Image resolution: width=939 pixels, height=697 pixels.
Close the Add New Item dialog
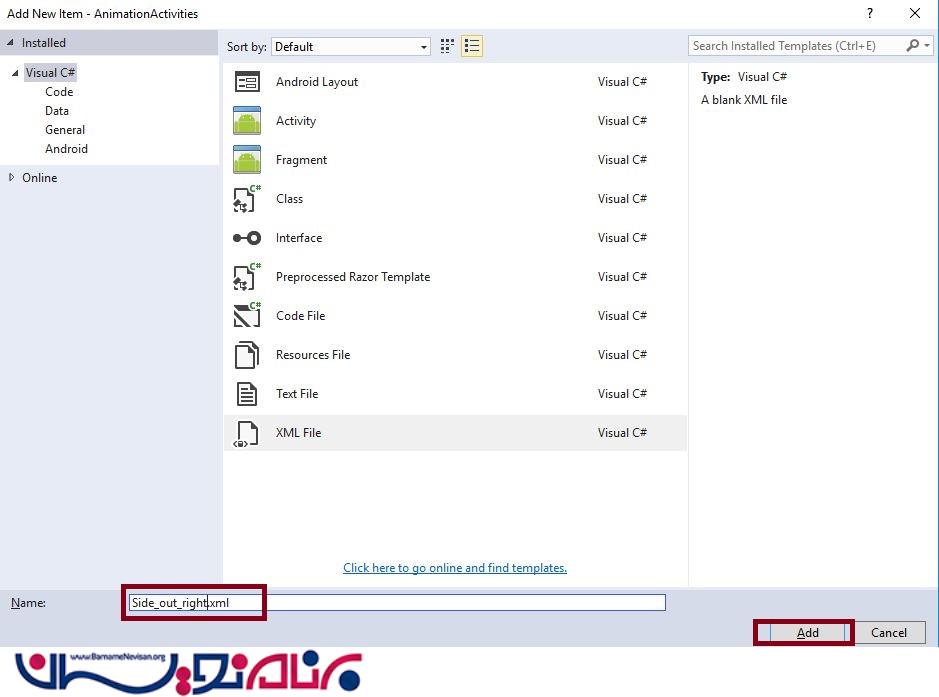point(915,13)
